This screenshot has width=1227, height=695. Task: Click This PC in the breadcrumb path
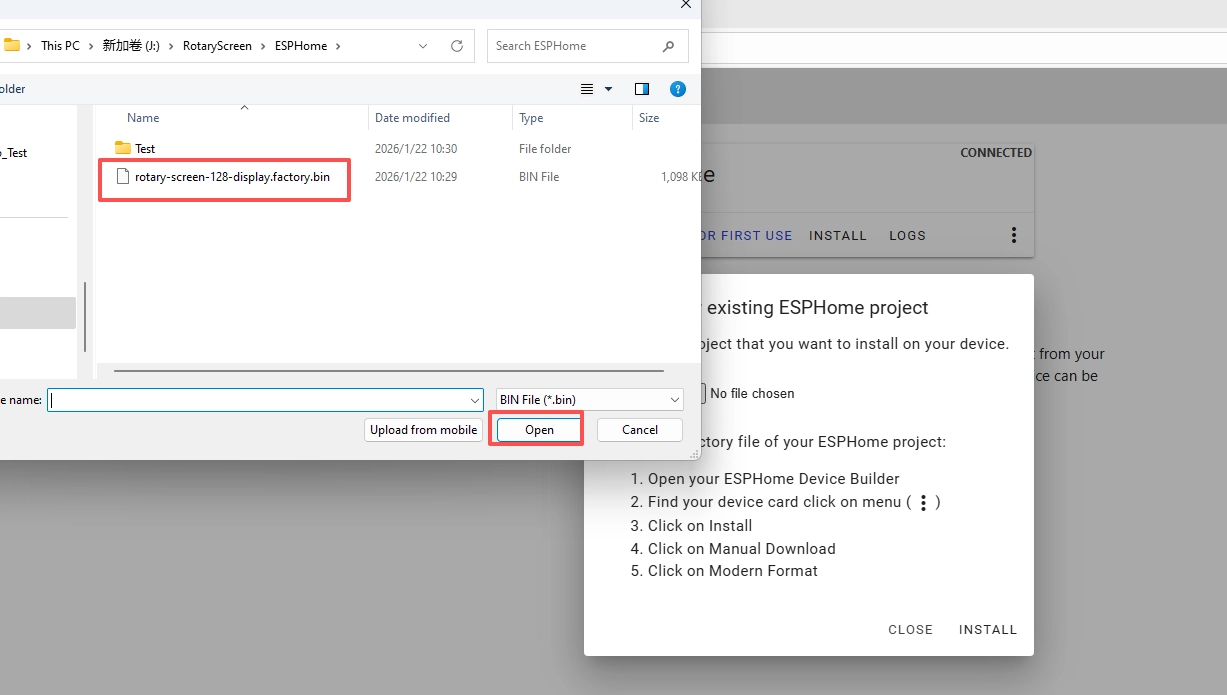point(60,46)
